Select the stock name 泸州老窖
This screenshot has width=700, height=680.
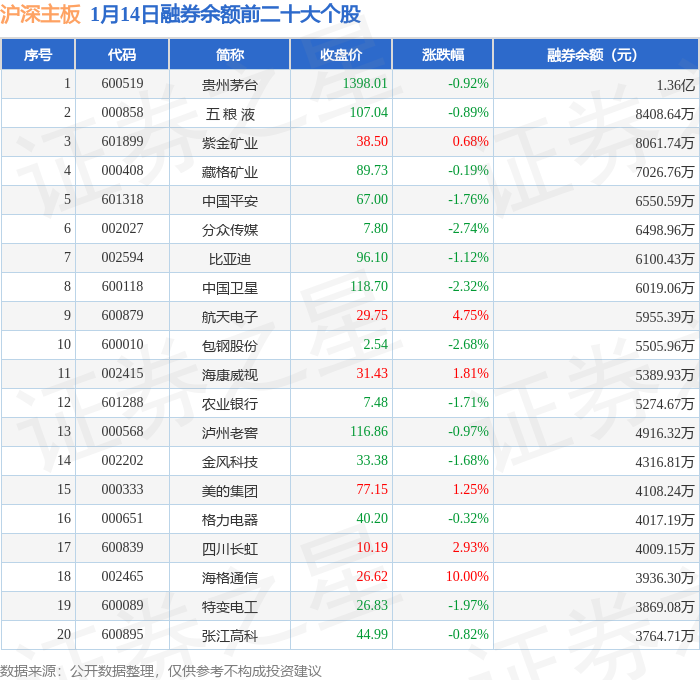pos(229,433)
